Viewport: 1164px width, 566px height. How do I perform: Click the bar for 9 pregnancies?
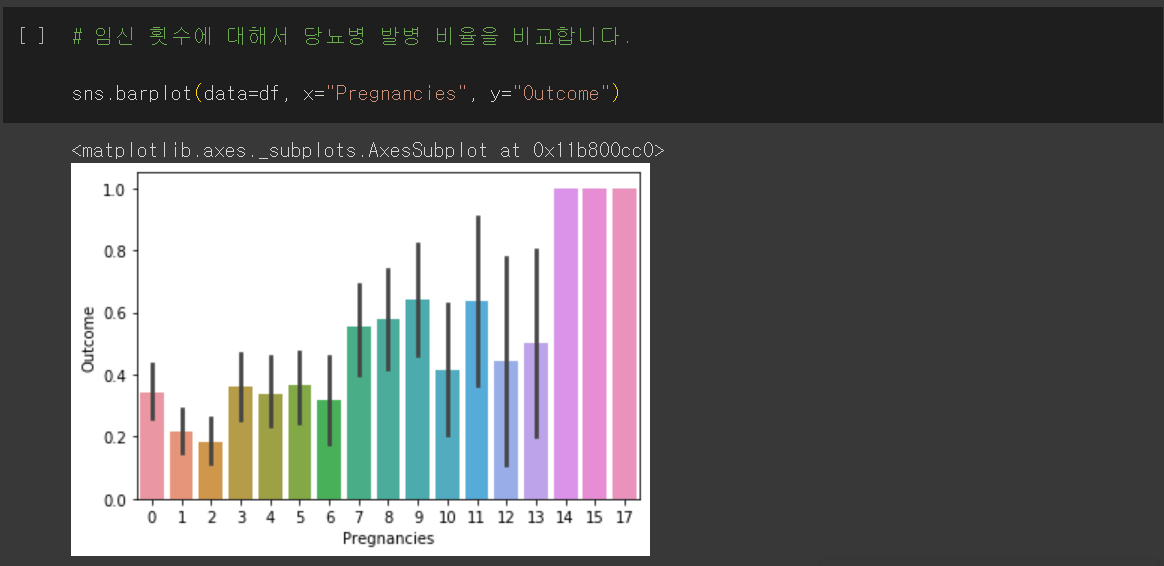click(x=418, y=400)
